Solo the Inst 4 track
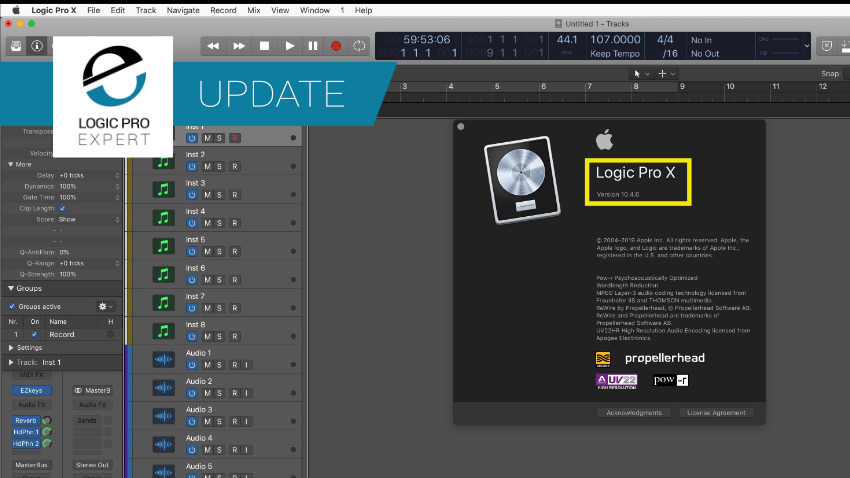This screenshot has height=478, width=850. click(x=220, y=223)
